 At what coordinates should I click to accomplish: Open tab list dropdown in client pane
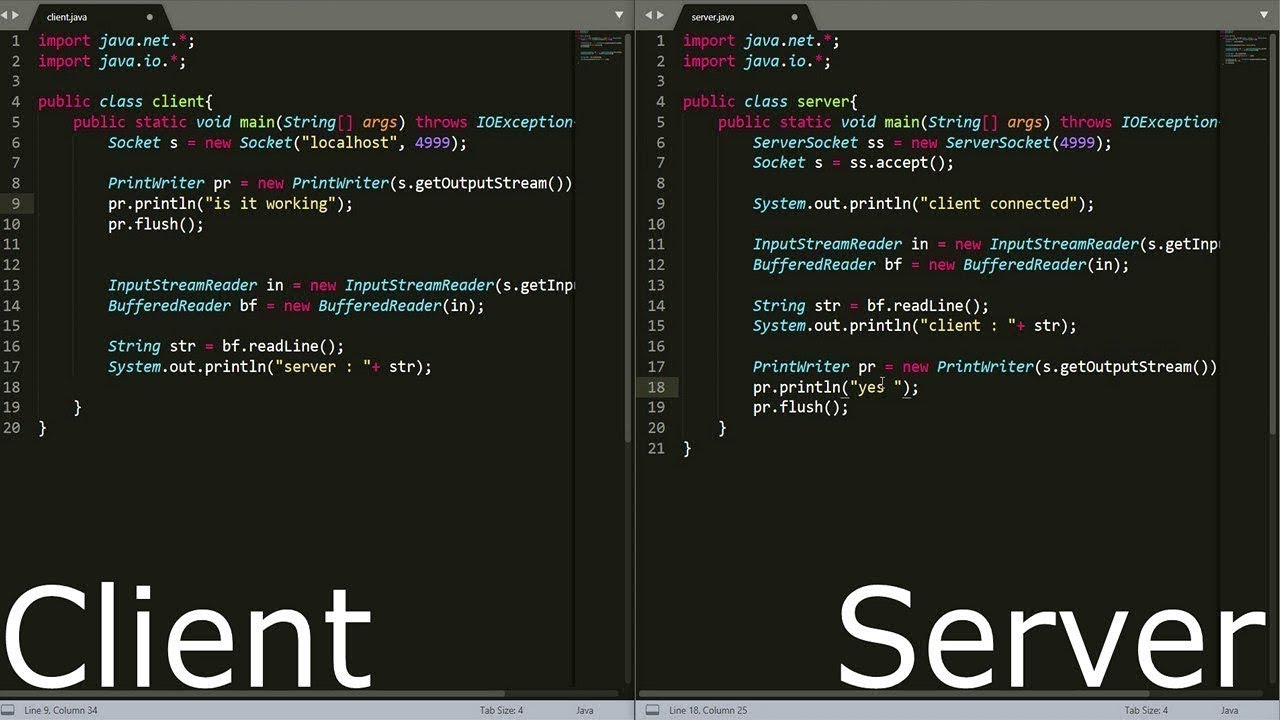click(619, 16)
